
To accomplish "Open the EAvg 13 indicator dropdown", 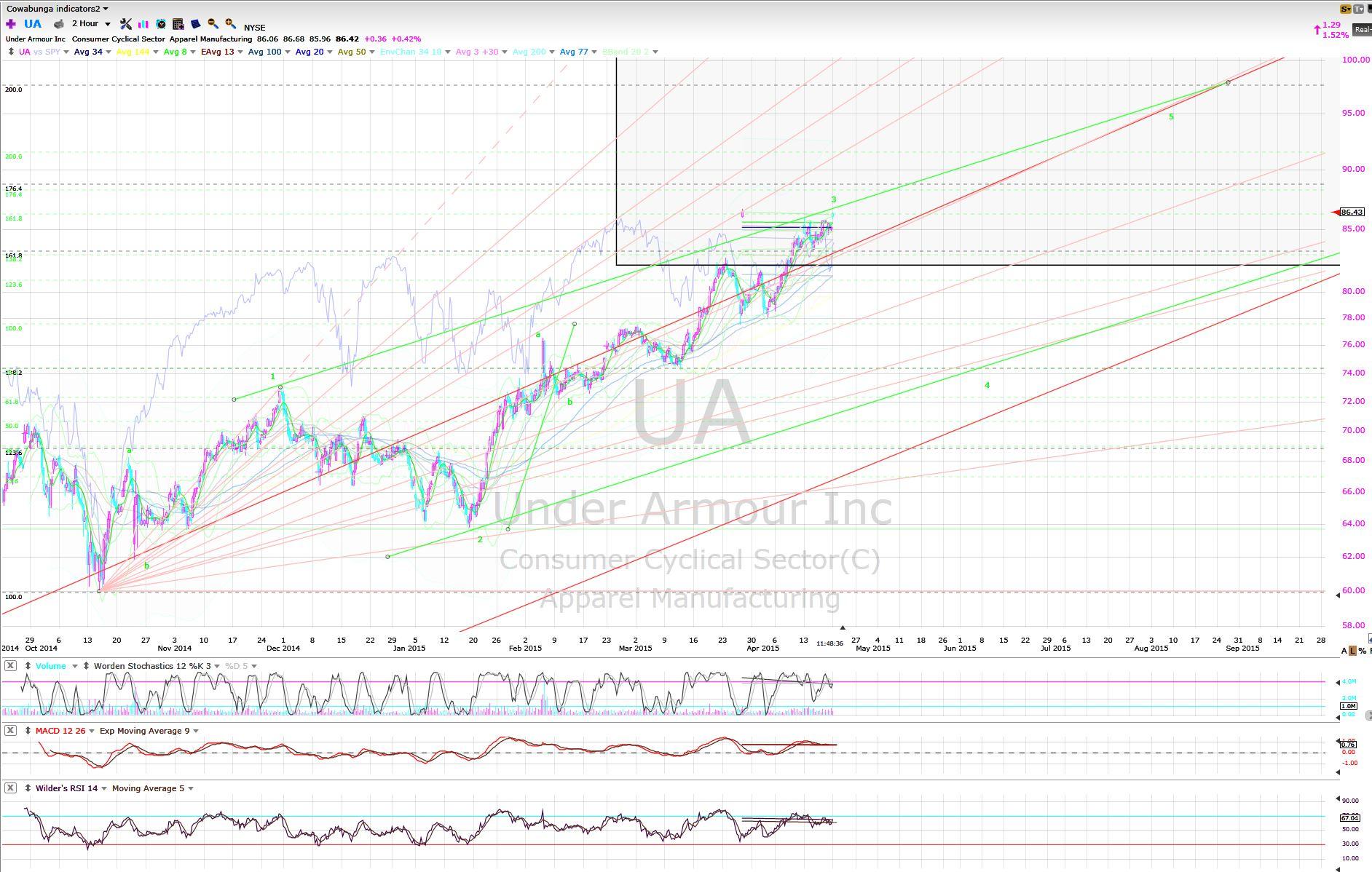I will pos(240,52).
